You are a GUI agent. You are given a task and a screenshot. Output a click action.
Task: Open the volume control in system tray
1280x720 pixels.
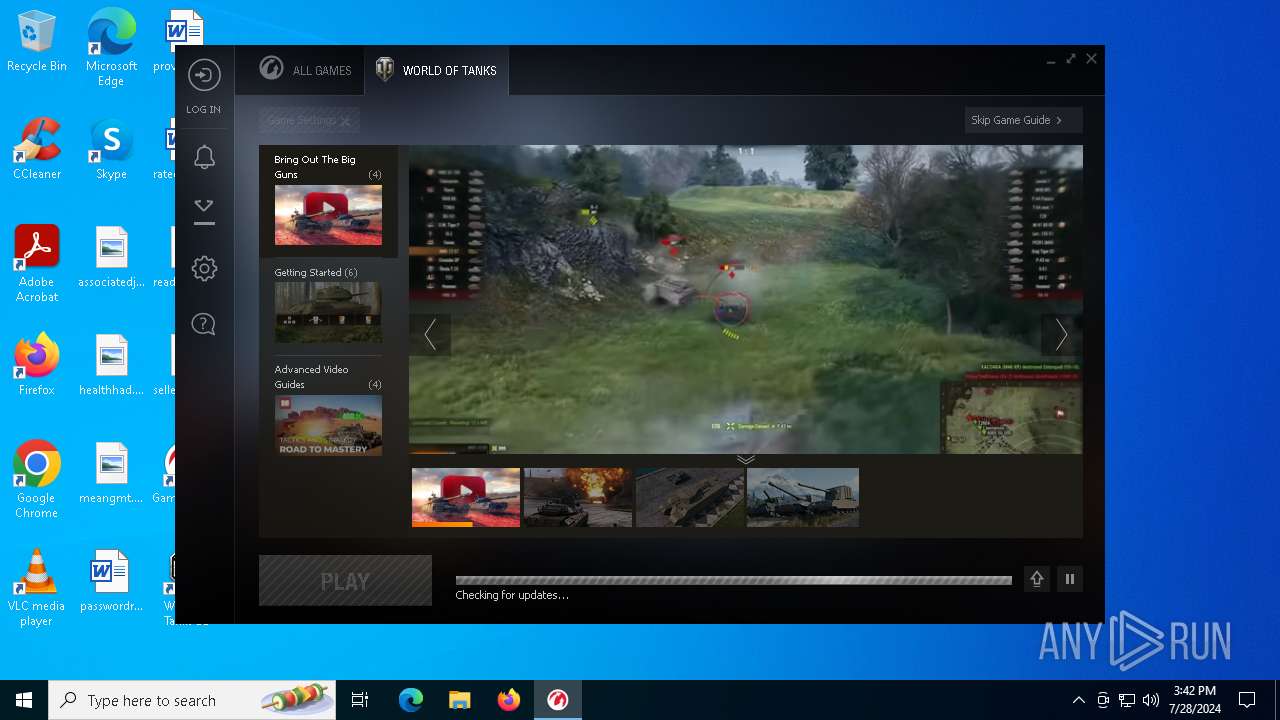pos(1151,700)
